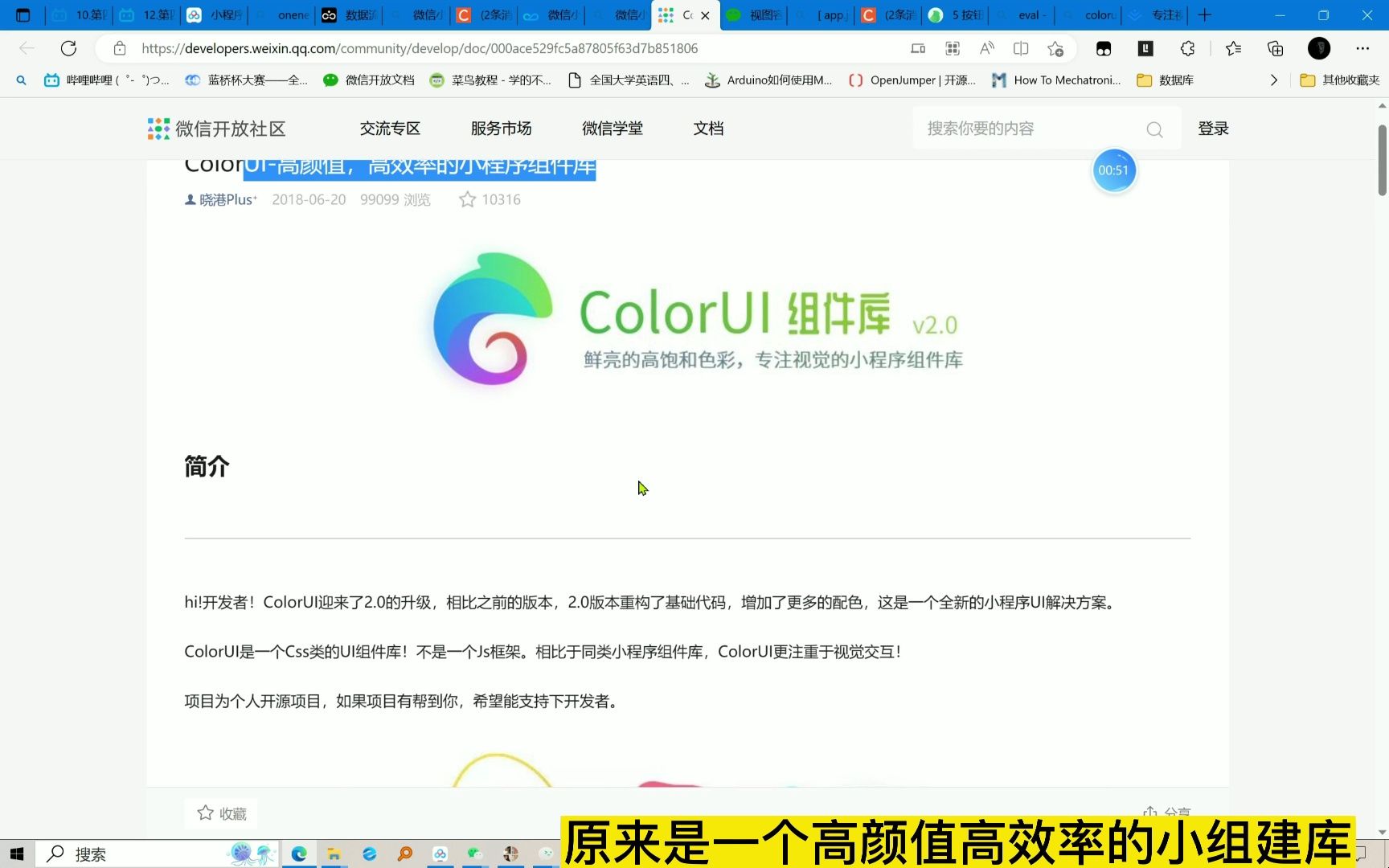The image size is (1389, 868).
Task: Click the search magnifier in site header
Action: pyautogui.click(x=1154, y=129)
